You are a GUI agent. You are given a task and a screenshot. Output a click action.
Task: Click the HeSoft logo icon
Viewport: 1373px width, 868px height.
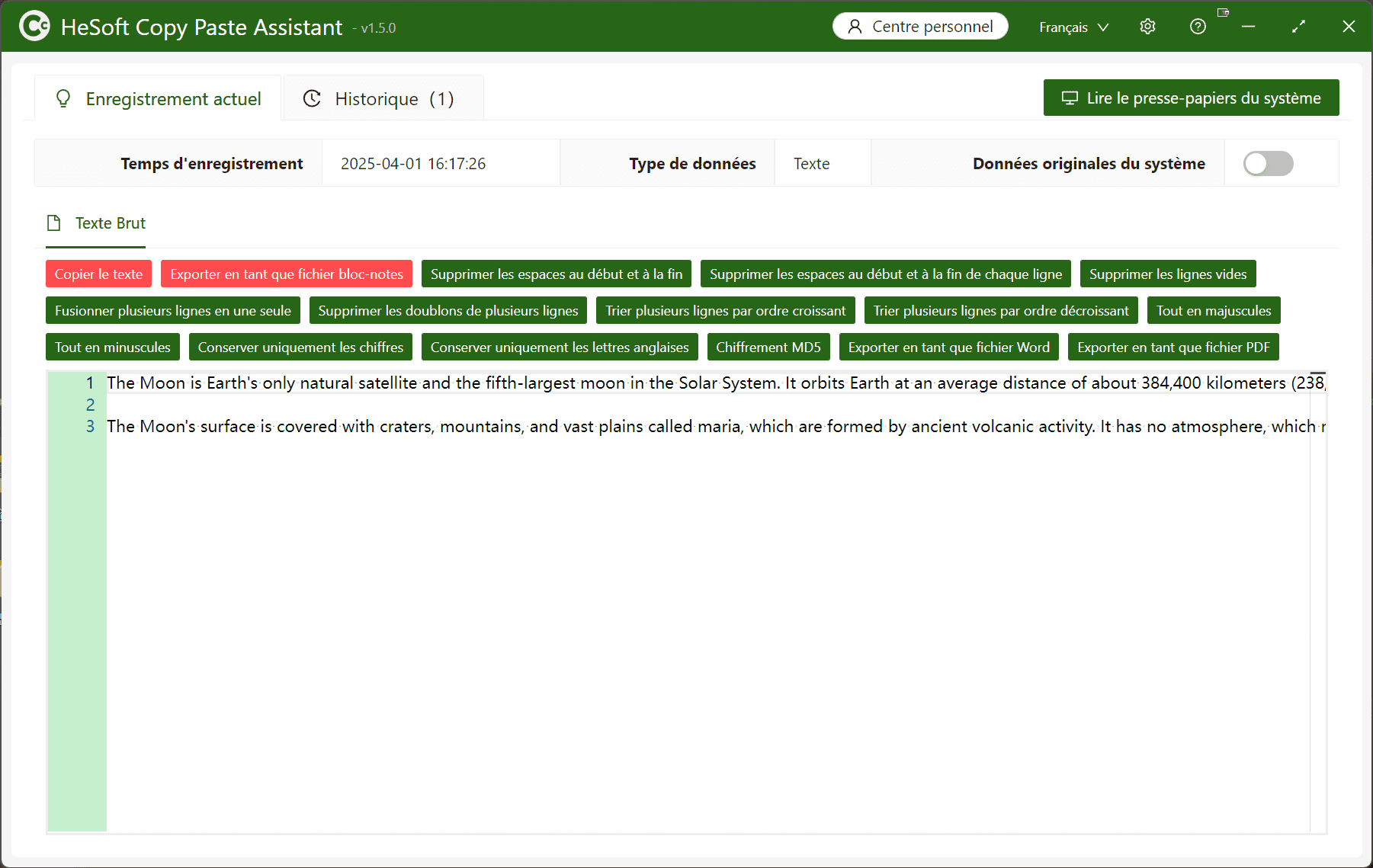click(x=34, y=26)
